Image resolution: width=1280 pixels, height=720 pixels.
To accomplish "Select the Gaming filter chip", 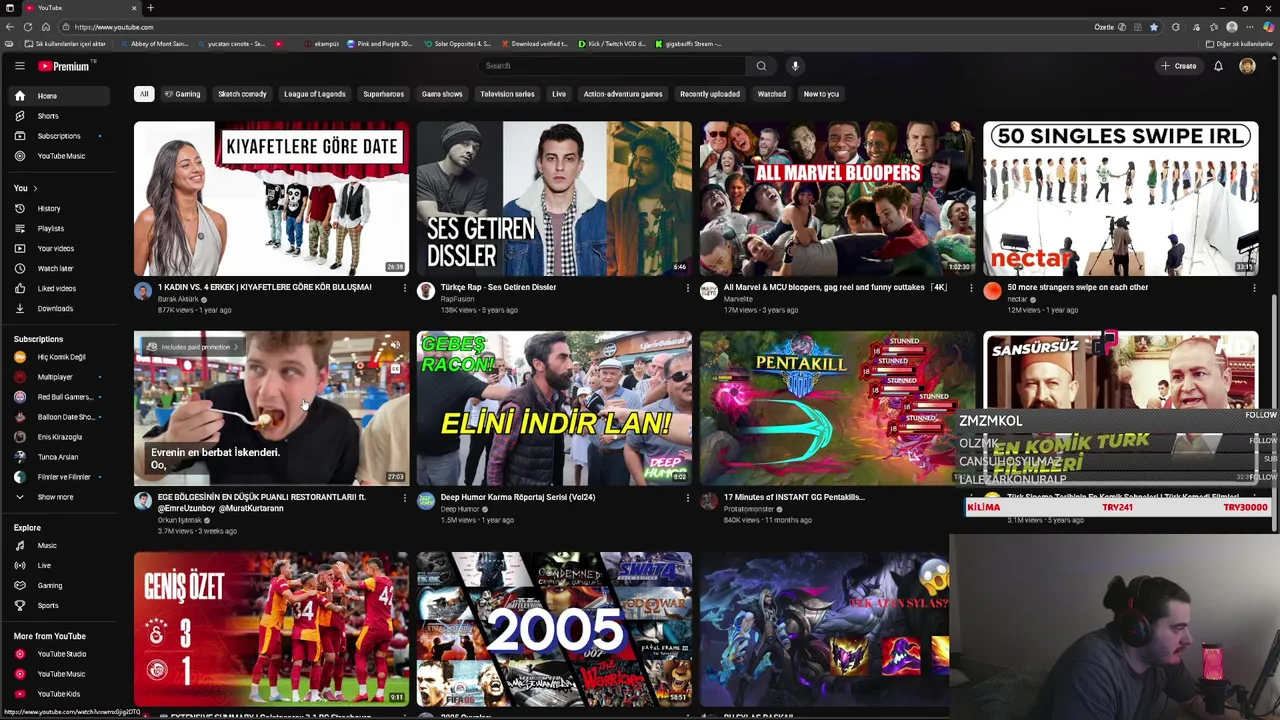I will tap(183, 94).
